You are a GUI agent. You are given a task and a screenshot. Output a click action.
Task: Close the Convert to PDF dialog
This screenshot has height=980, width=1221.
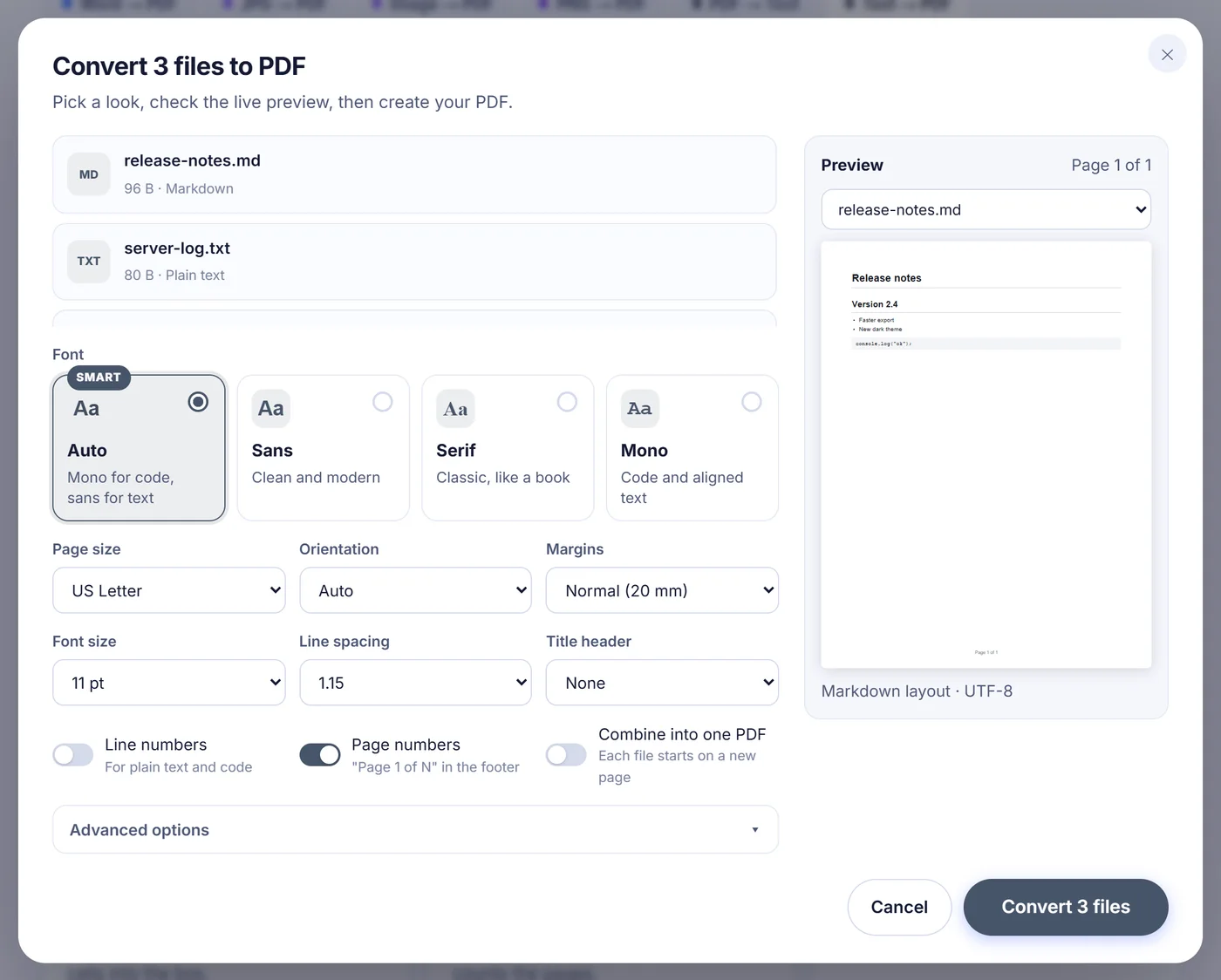[1167, 54]
